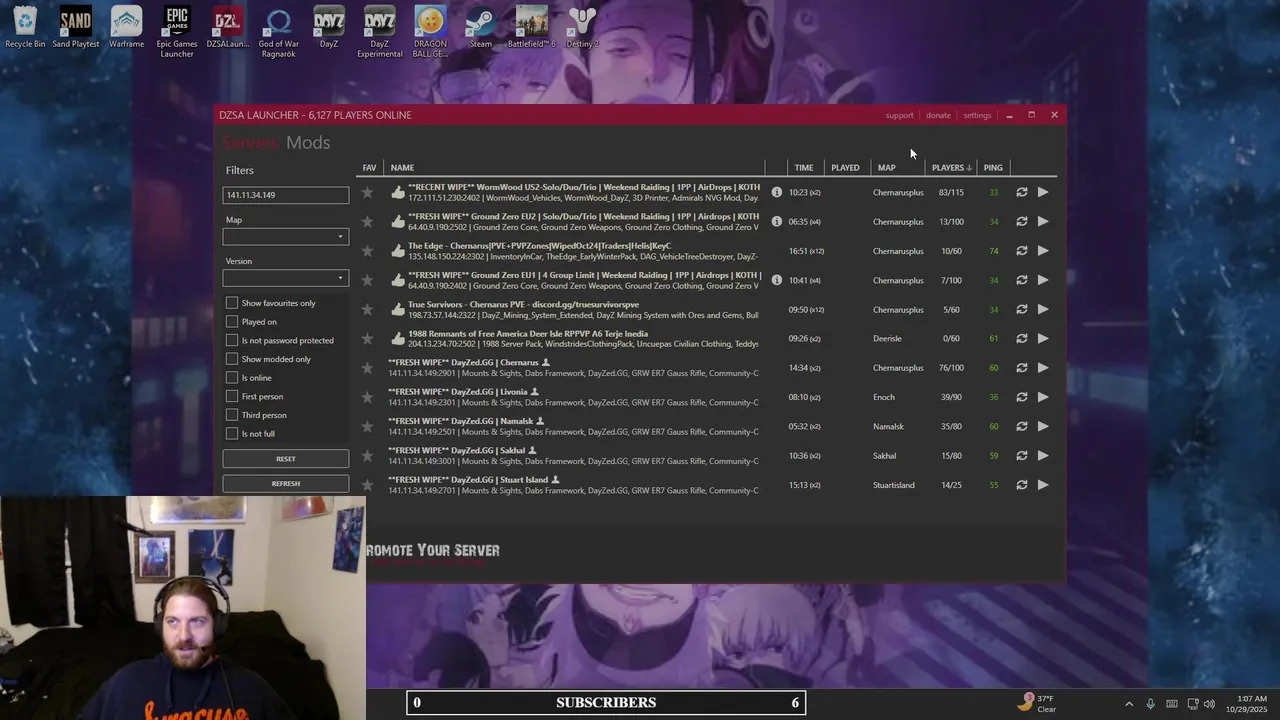Viewport: 1280px width, 720px height.
Task: Click the REFRESH button
Action: coord(285,484)
